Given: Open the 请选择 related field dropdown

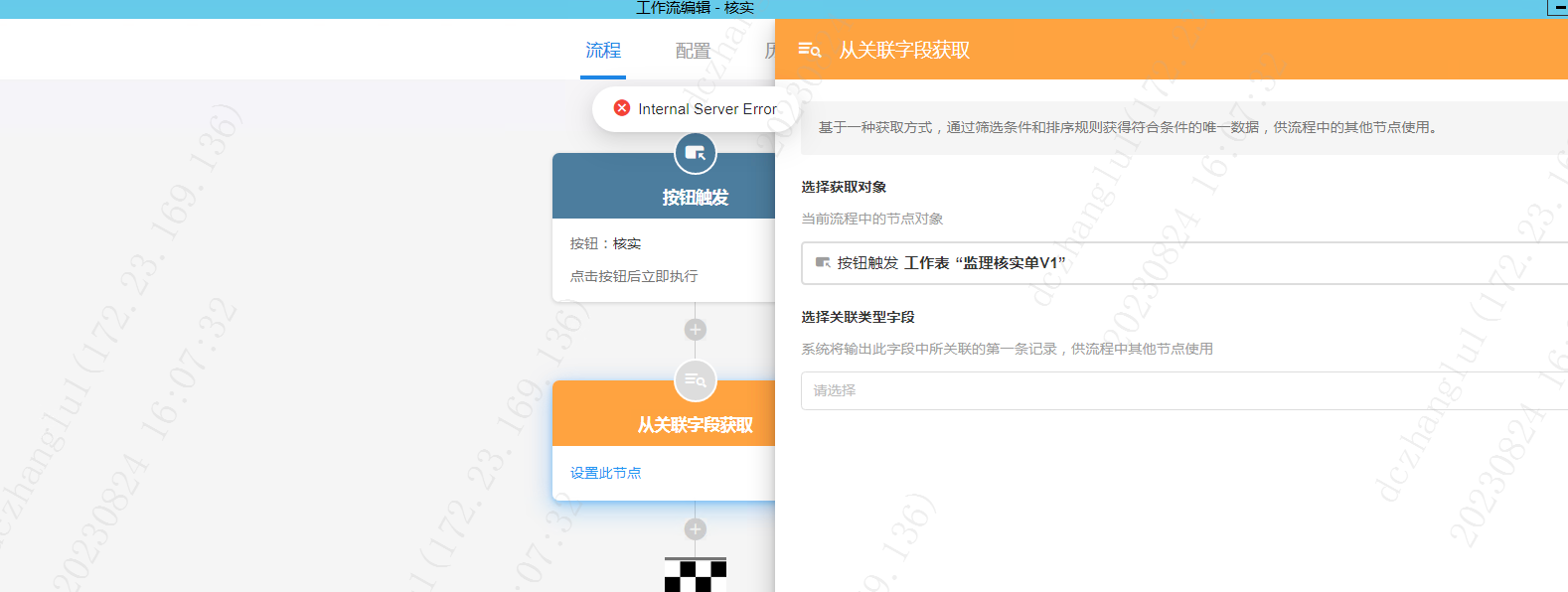Looking at the screenshot, I should (x=1184, y=390).
